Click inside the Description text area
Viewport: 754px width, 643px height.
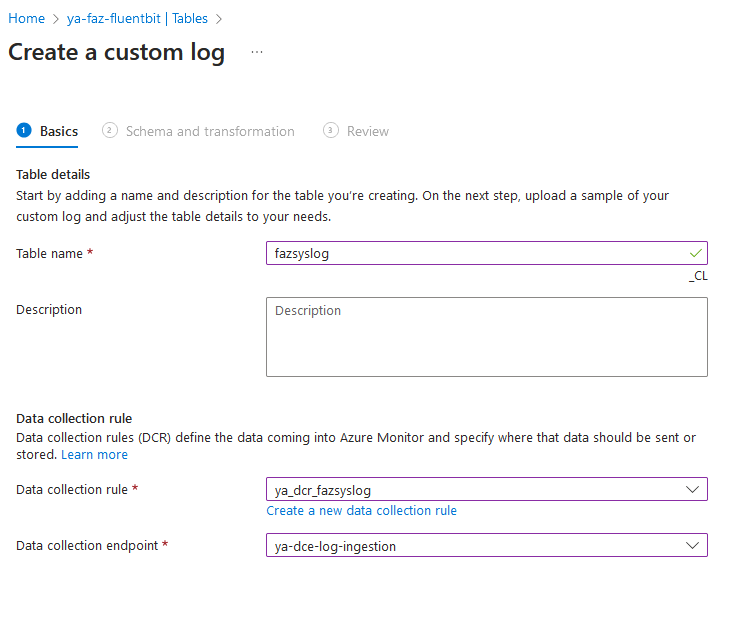click(486, 337)
